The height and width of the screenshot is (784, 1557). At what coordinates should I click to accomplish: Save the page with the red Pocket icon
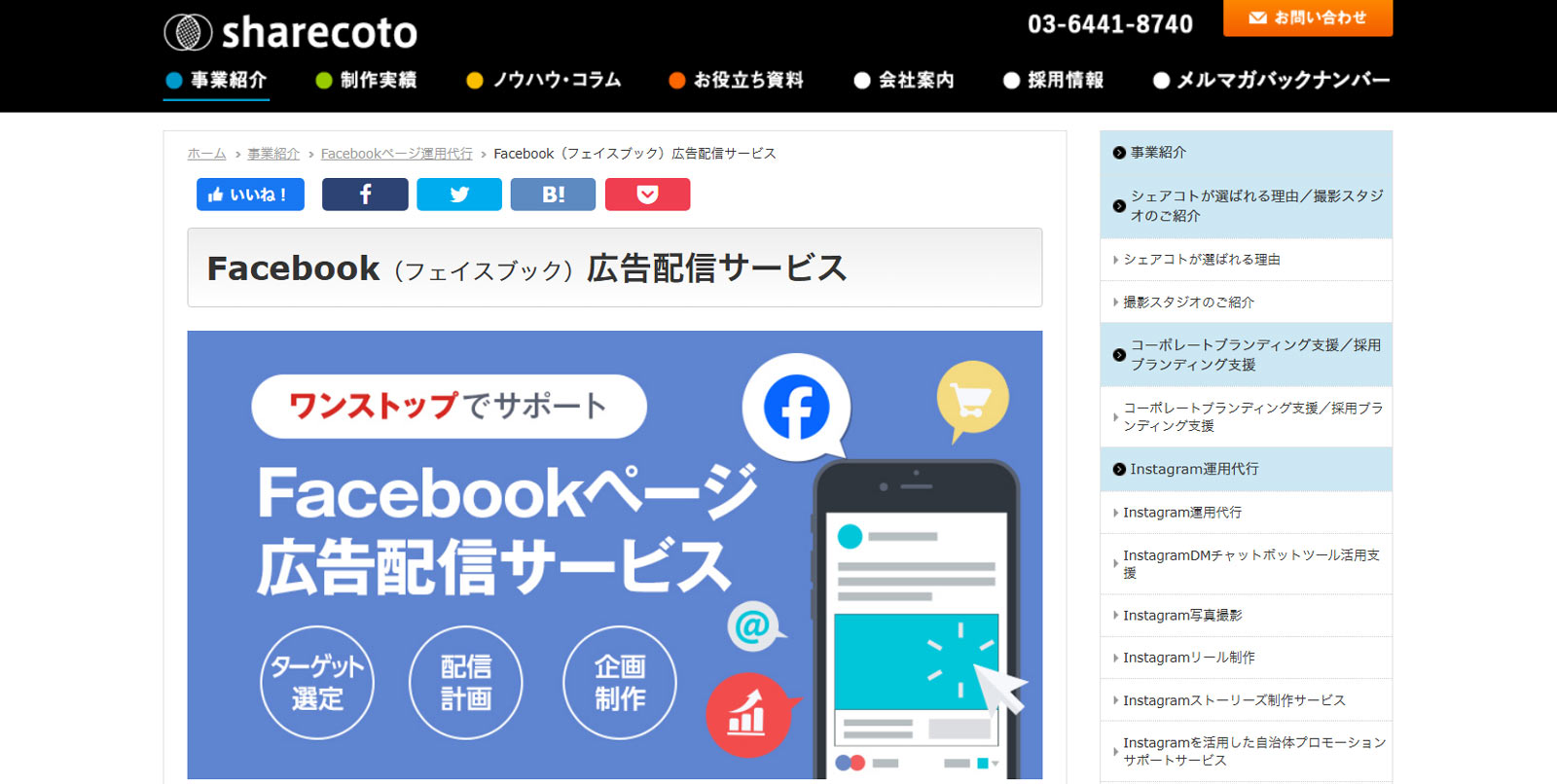click(x=647, y=195)
